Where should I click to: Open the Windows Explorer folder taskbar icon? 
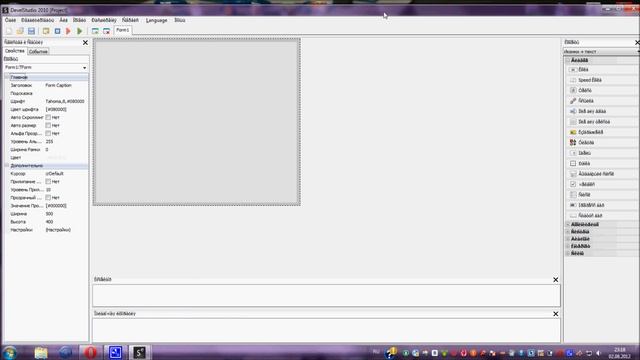coord(41,352)
